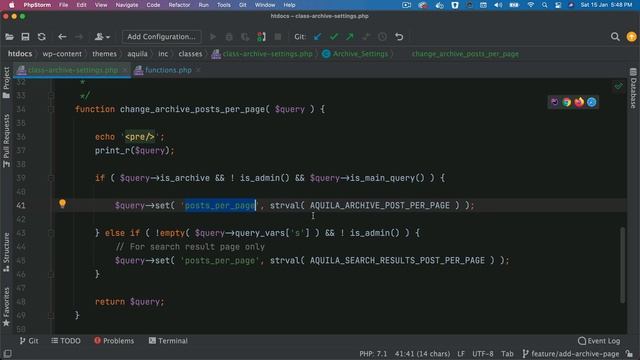Open the folder icon in toolbar
Screen dimensions: 640x360
(x=9, y=37)
